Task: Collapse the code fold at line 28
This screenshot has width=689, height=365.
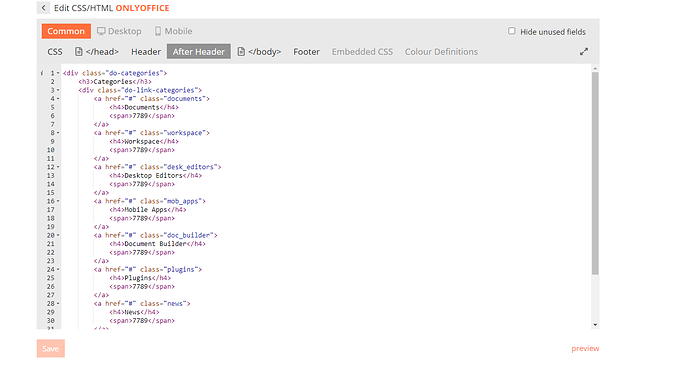Action: 58,304
